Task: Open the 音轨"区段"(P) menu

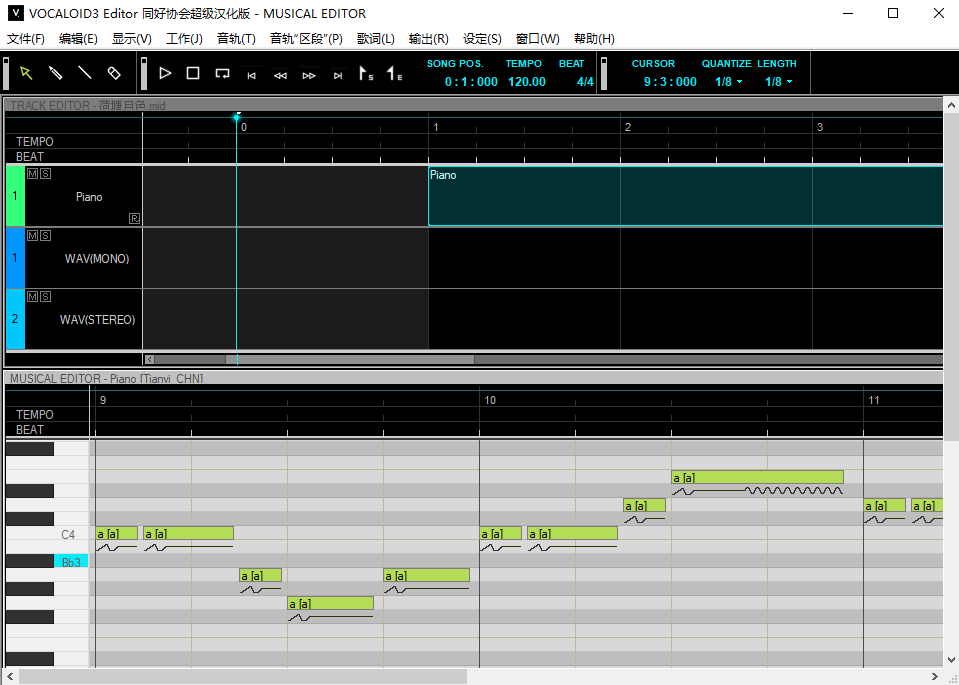Action: [x=306, y=39]
